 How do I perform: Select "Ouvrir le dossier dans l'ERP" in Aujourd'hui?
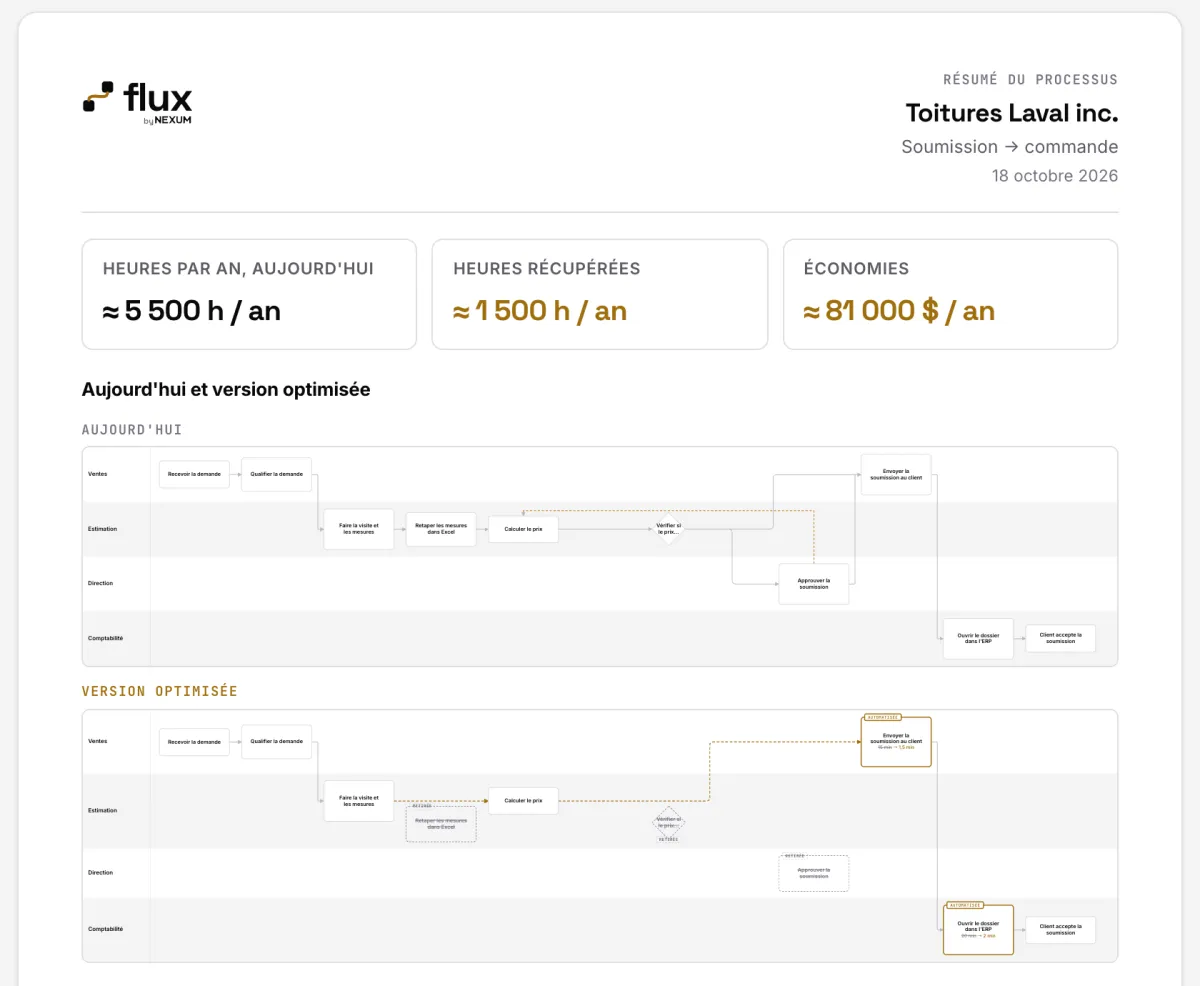(x=978, y=638)
